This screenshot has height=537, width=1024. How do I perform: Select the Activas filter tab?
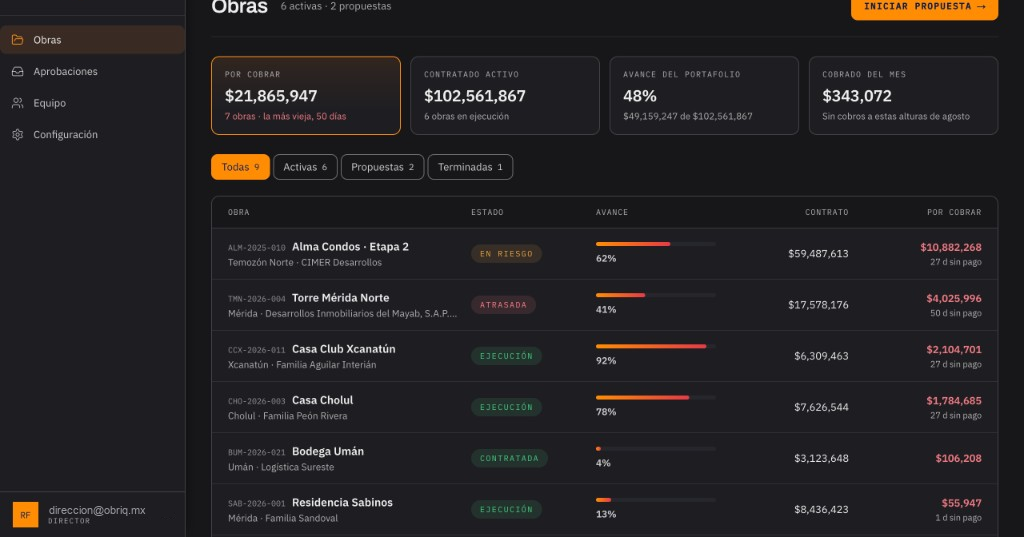pyautogui.click(x=305, y=167)
